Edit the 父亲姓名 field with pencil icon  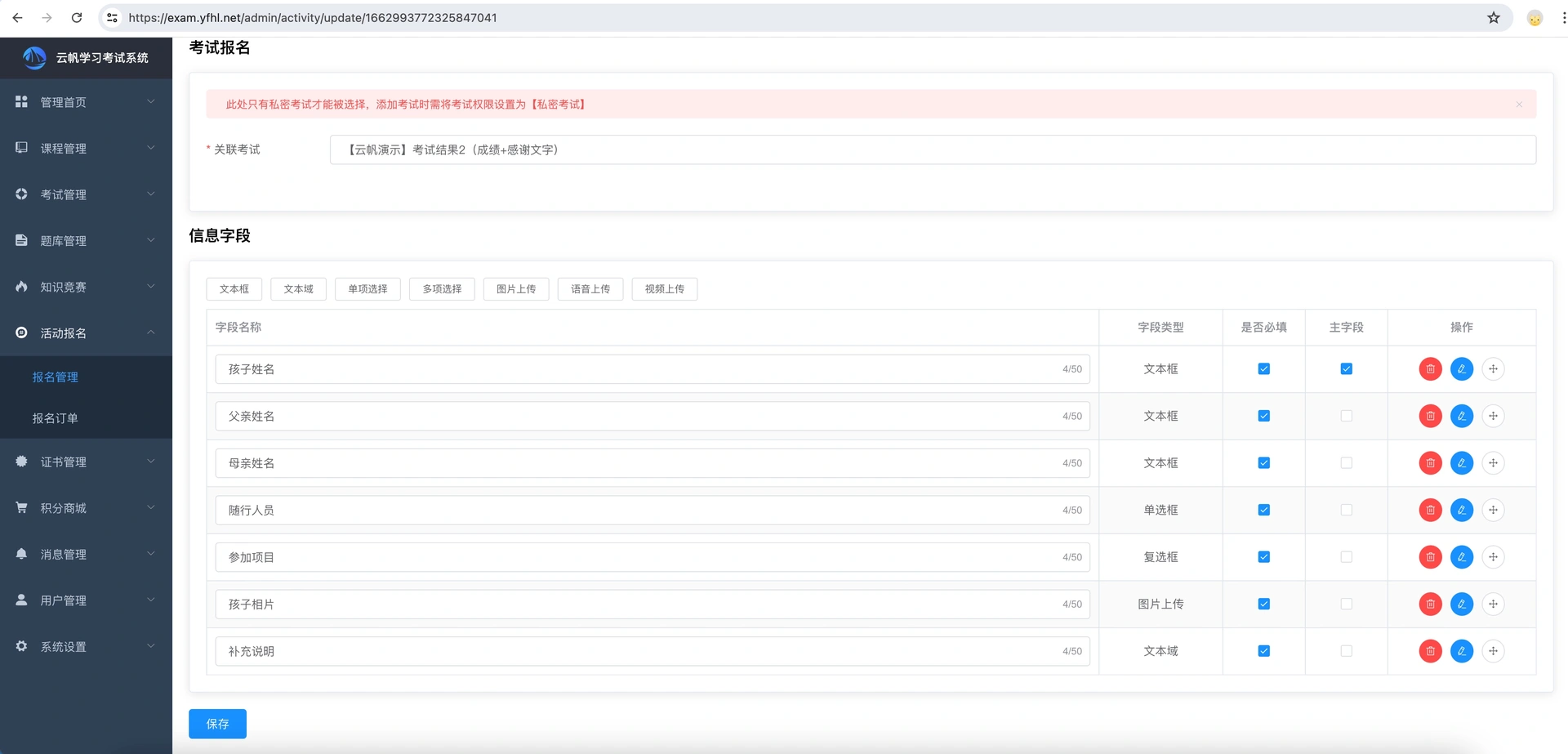coord(1462,416)
